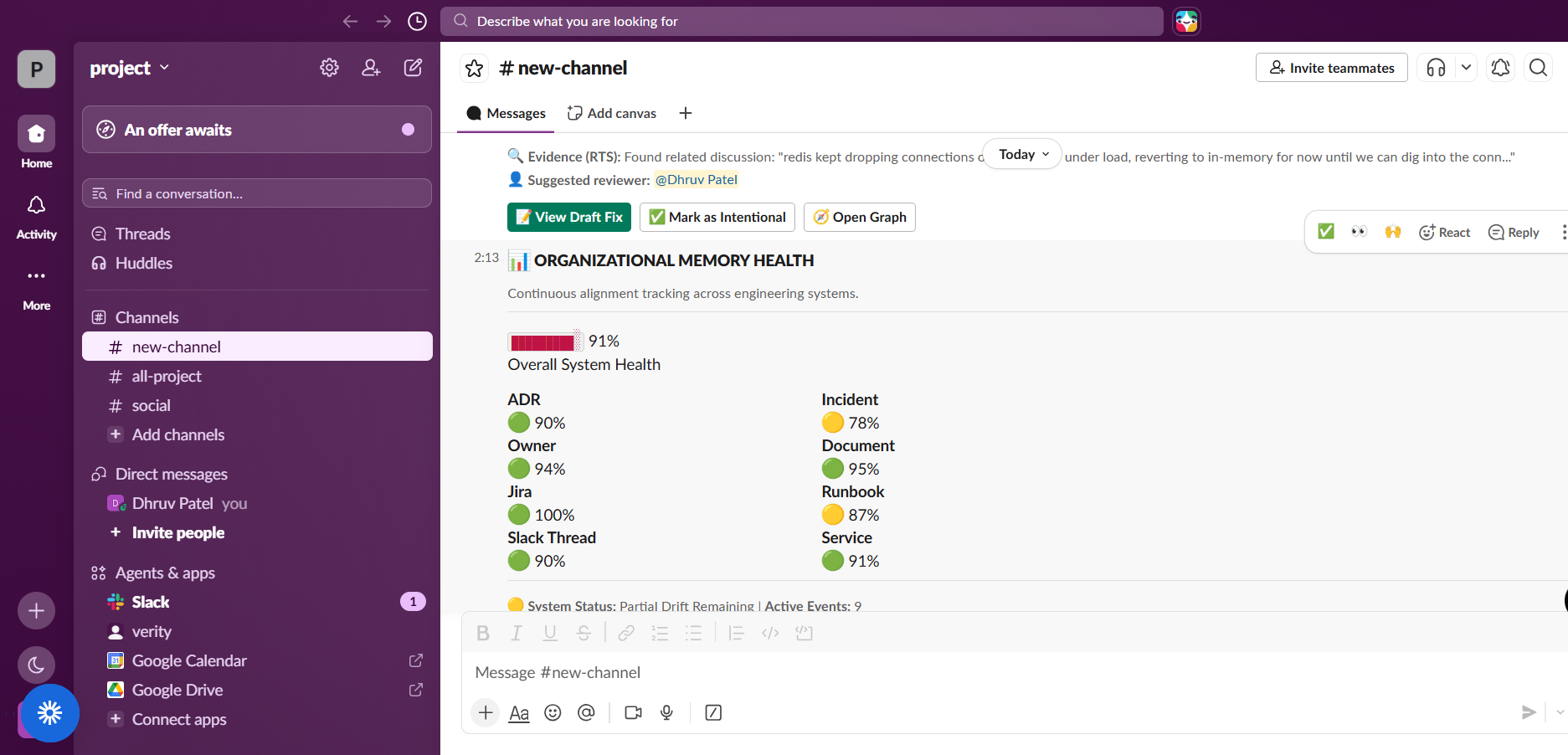Insert a bulleted list

(x=693, y=633)
